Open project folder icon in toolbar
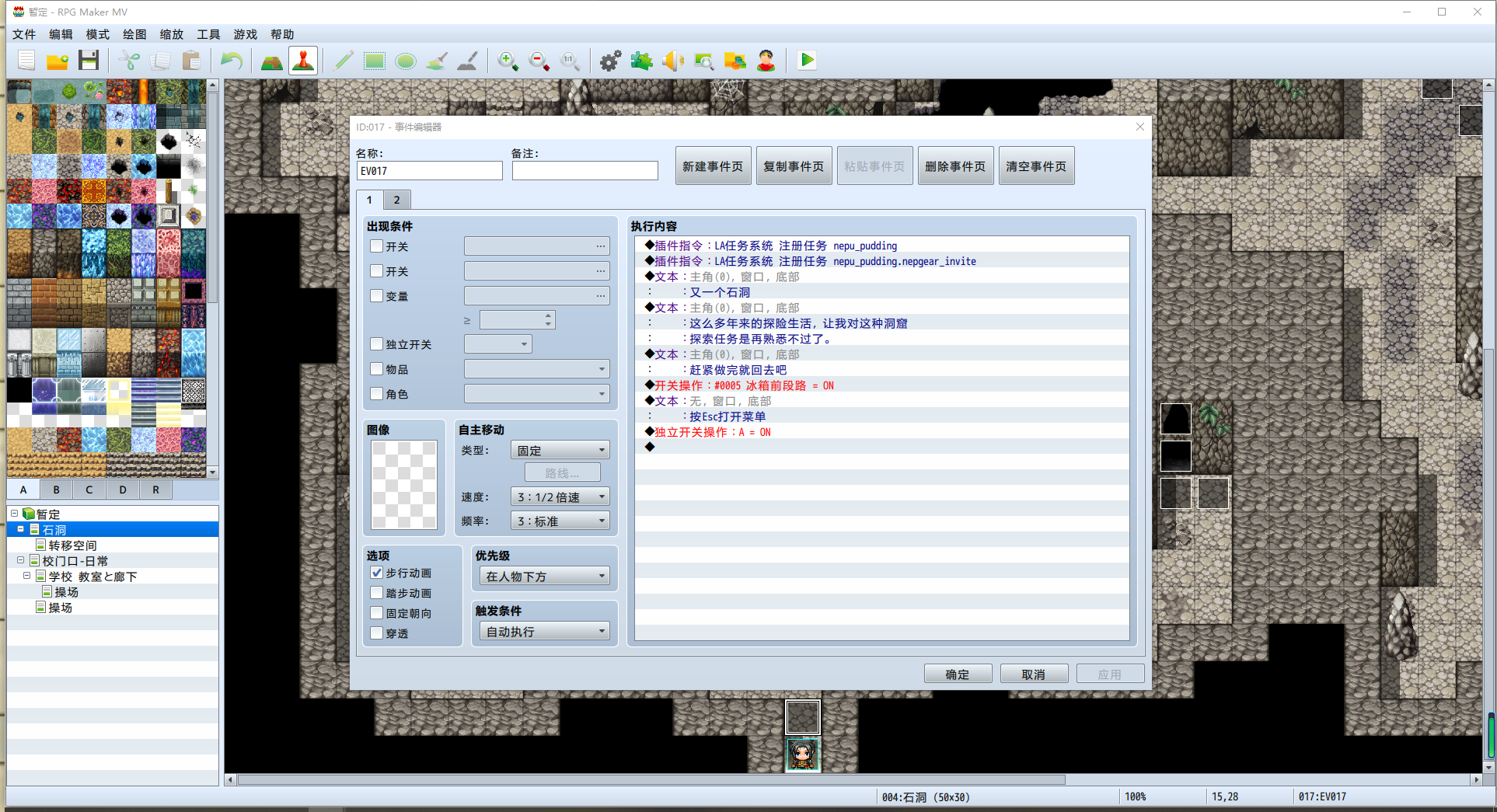This screenshot has width=1497, height=812. coord(58,61)
